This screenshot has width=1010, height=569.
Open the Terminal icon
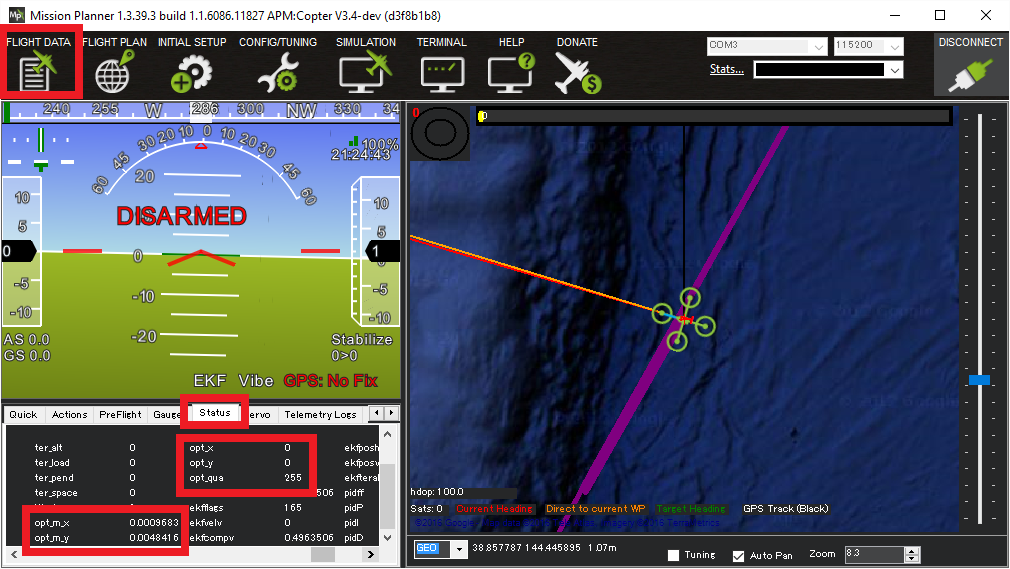(x=441, y=73)
